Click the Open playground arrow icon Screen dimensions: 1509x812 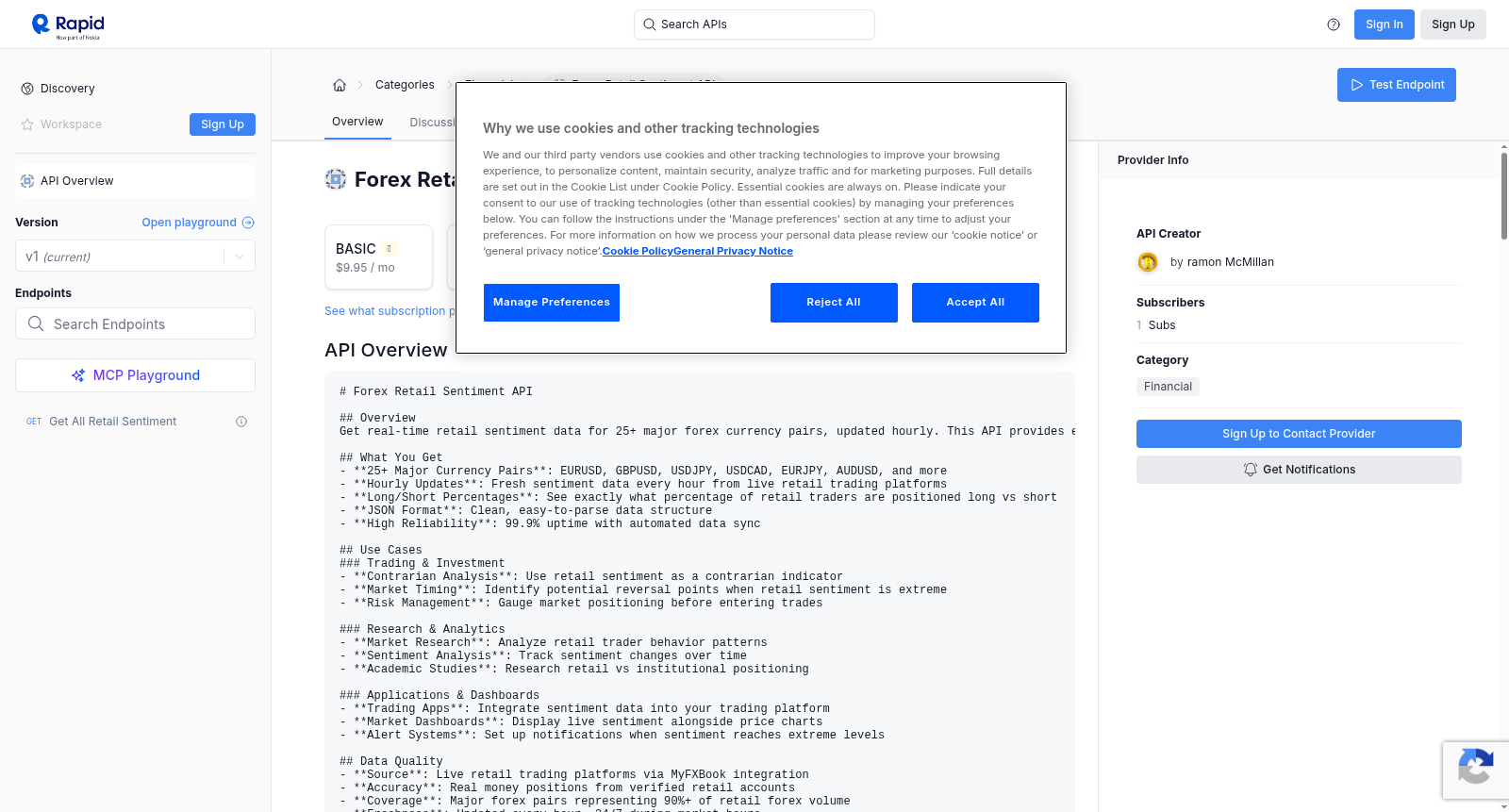[x=248, y=223]
